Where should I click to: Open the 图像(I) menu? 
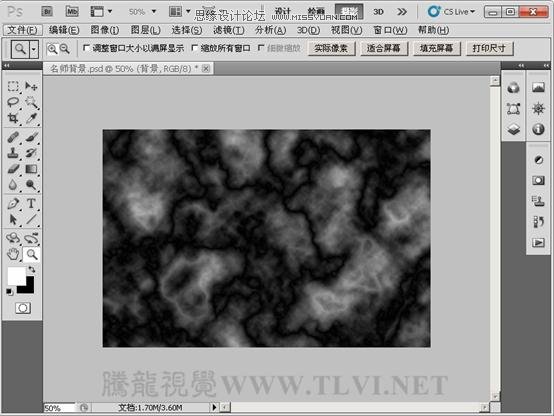[x=105, y=30]
